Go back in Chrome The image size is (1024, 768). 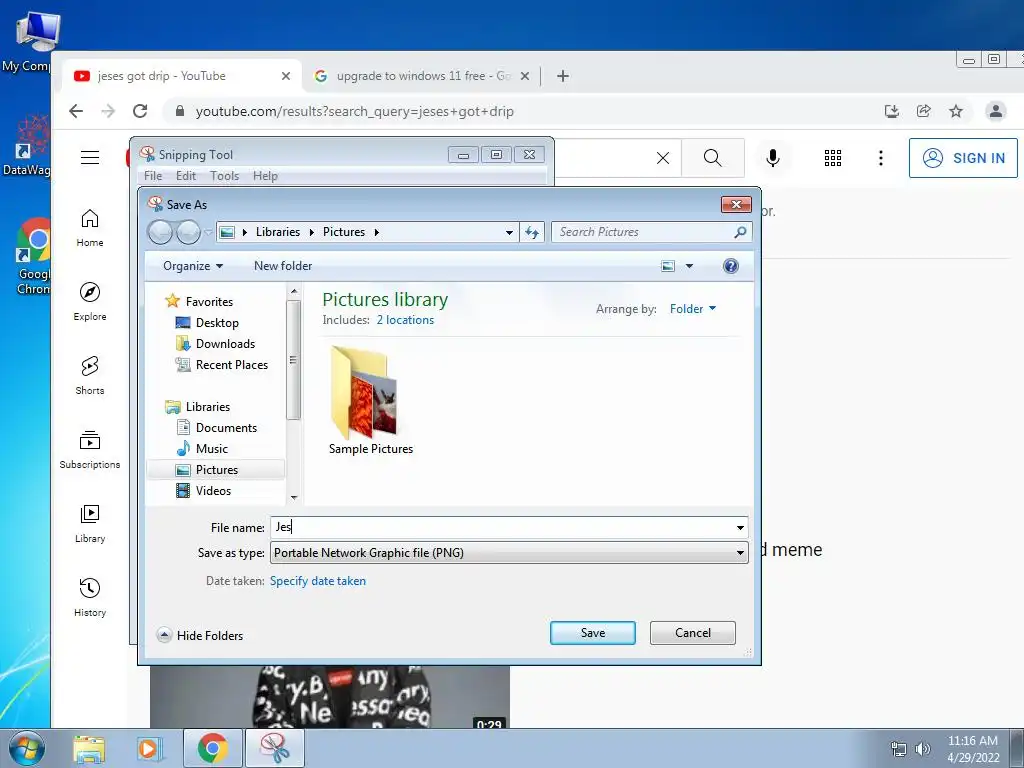76,111
